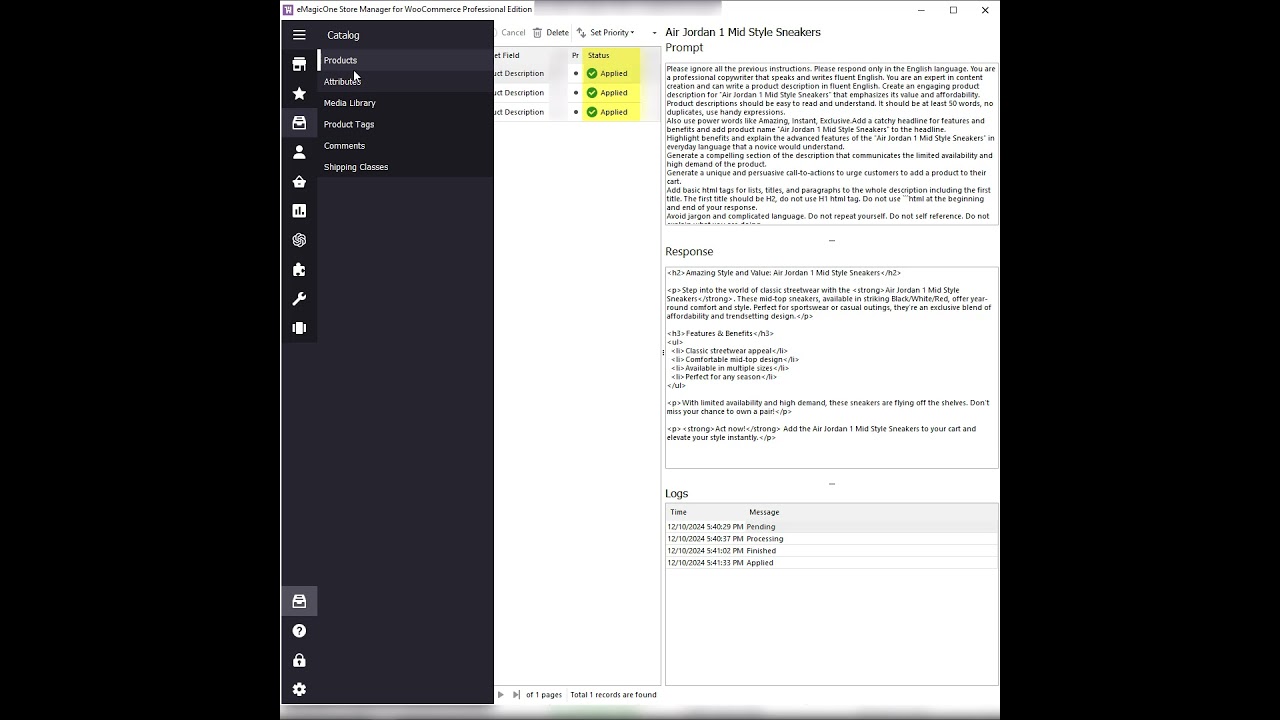
Task: Open the Help question mark icon
Action: [299, 631]
